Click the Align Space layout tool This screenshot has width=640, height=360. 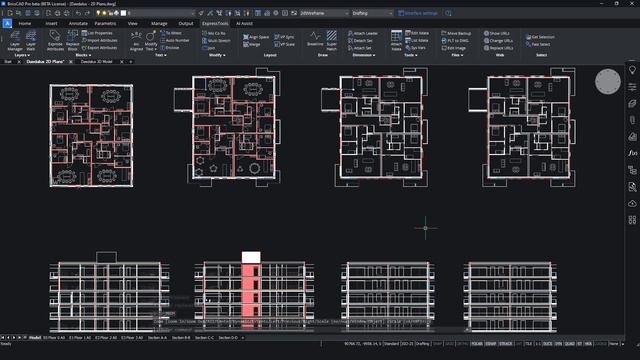point(256,37)
